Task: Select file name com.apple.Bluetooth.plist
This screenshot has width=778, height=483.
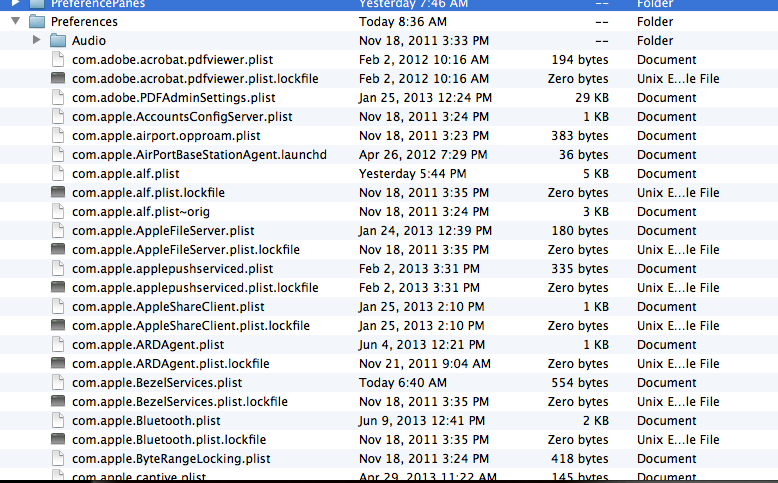Action: 146,421
